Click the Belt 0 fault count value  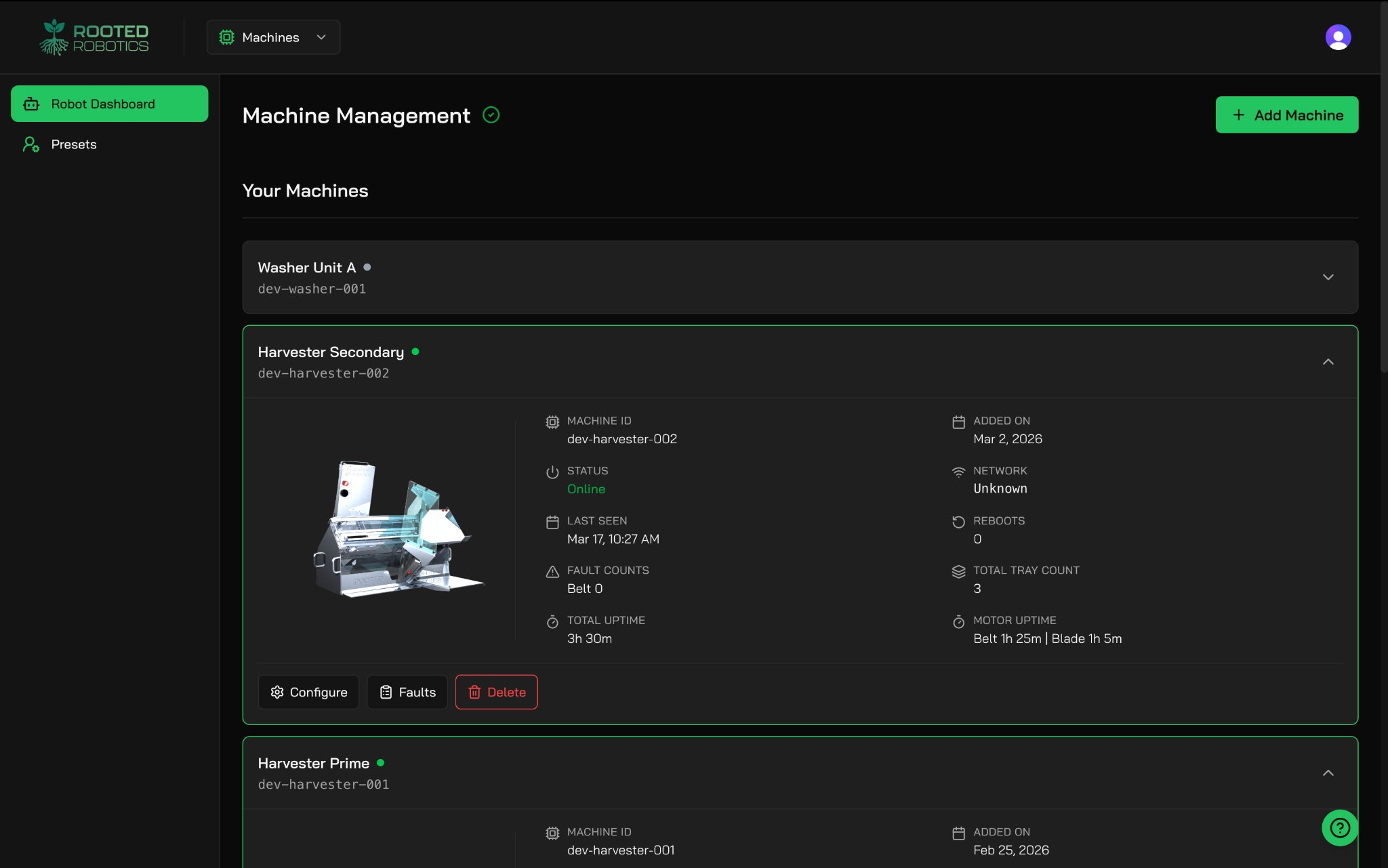click(x=584, y=589)
